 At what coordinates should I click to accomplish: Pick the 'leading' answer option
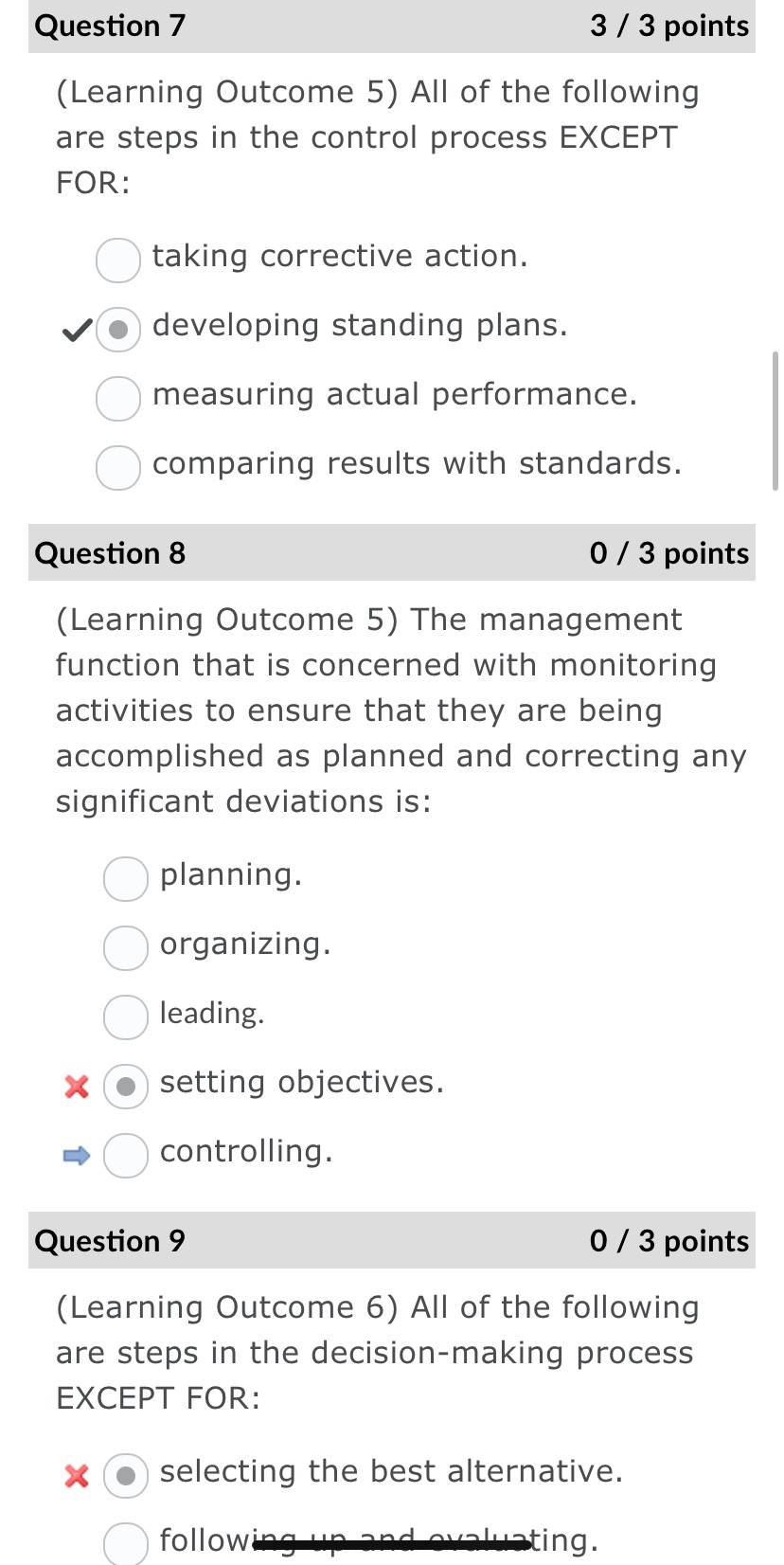click(126, 1016)
